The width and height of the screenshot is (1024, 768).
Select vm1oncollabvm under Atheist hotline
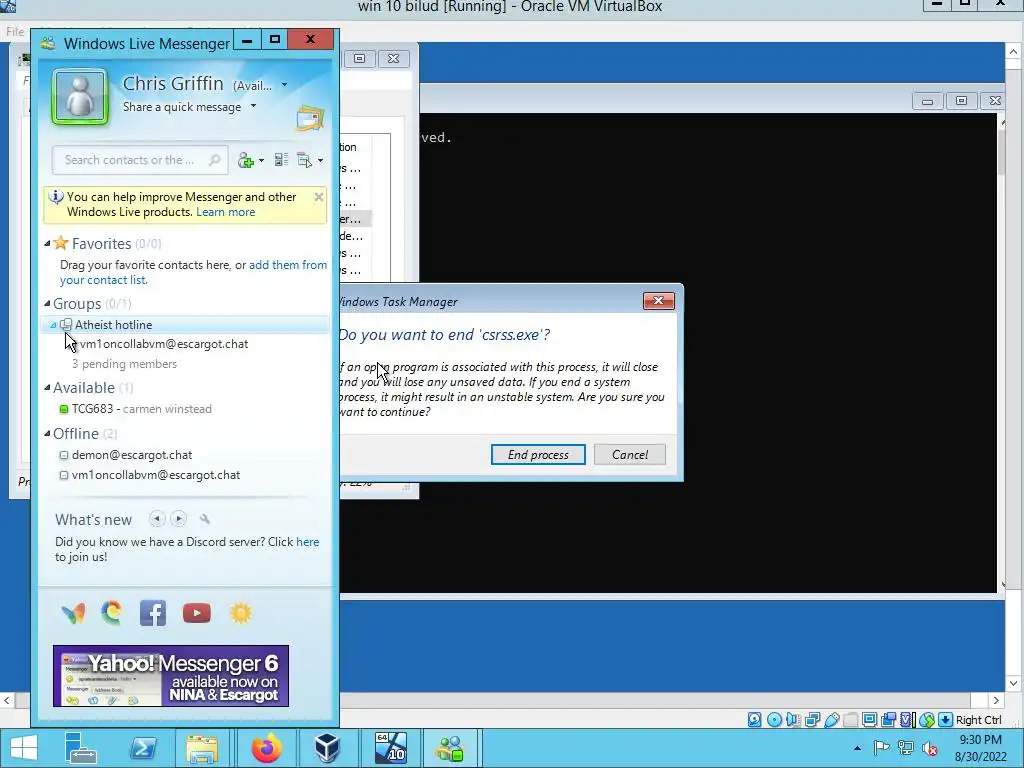[164, 344]
